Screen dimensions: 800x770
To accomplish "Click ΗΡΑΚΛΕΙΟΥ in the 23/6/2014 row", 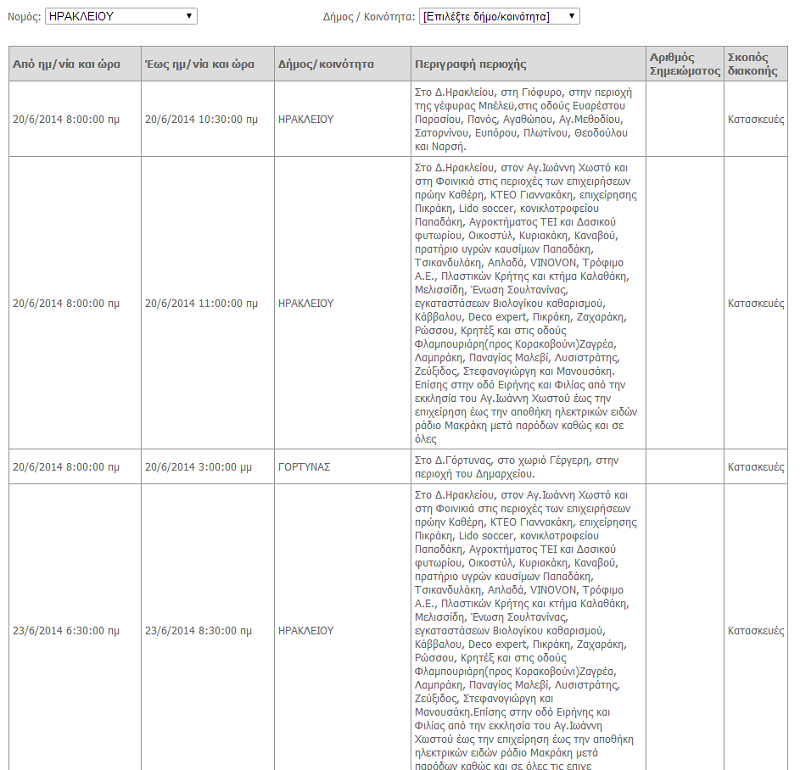I will click(306, 631).
